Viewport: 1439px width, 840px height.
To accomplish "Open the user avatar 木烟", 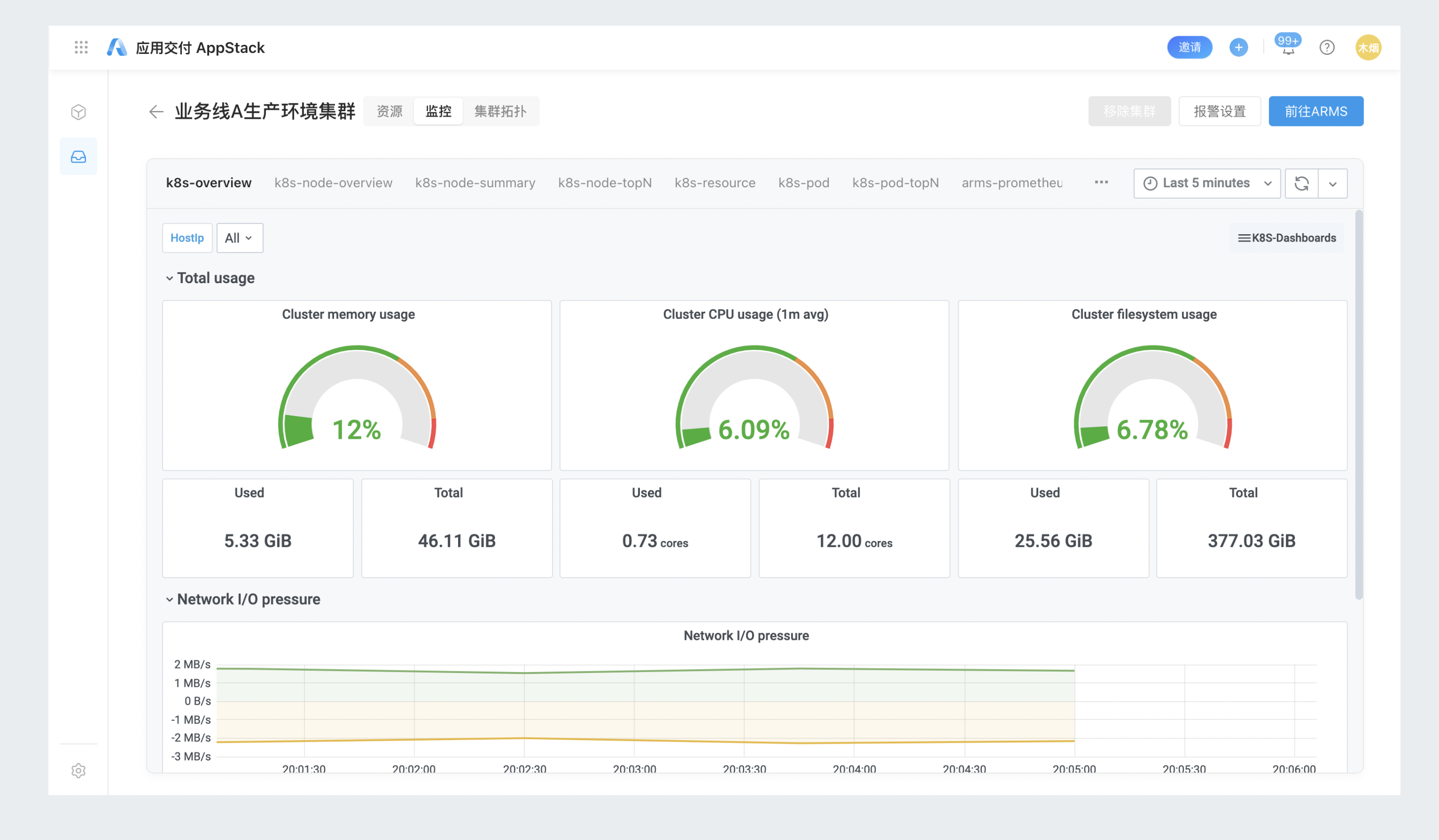I will click(x=1368, y=47).
